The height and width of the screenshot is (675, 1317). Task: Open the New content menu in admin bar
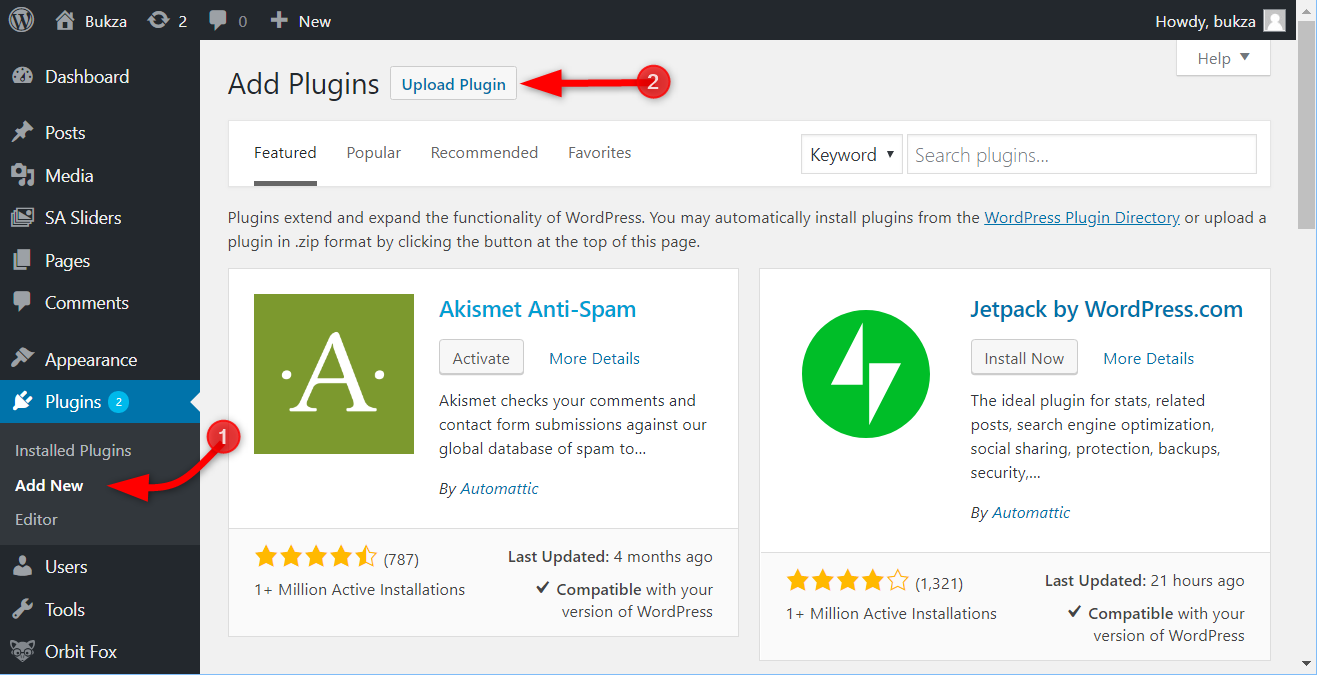click(x=300, y=20)
